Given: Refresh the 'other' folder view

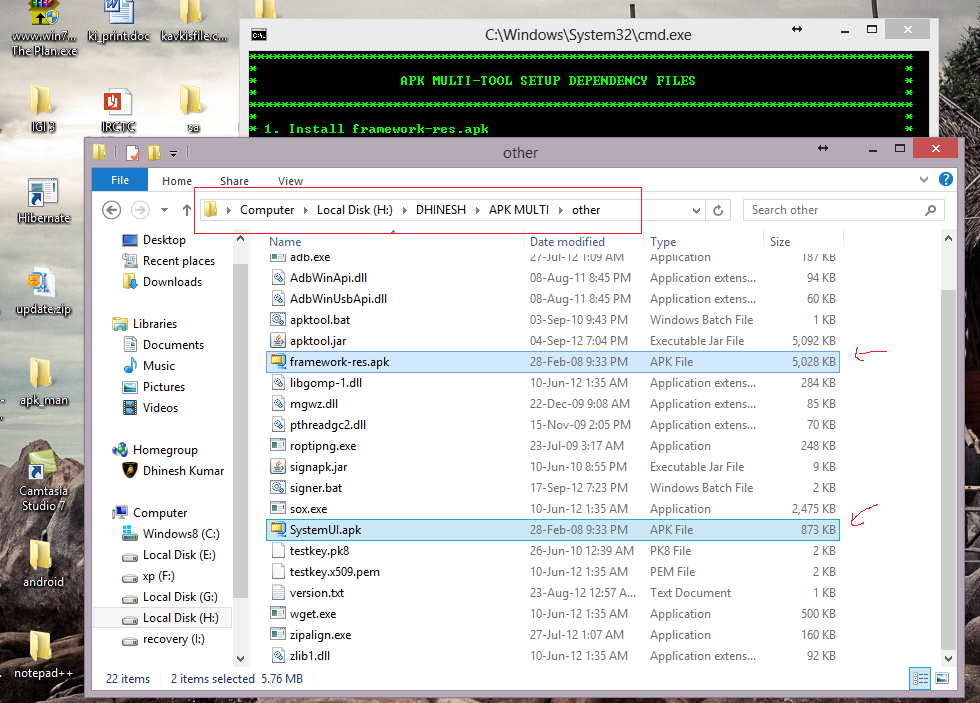Looking at the screenshot, I should pyautogui.click(x=718, y=211).
